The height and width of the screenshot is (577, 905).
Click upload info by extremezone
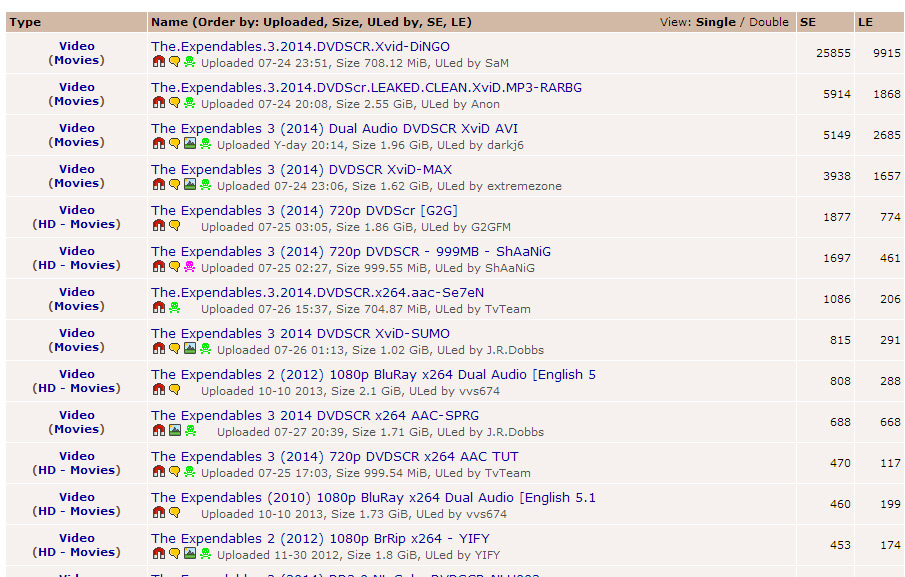pos(390,186)
